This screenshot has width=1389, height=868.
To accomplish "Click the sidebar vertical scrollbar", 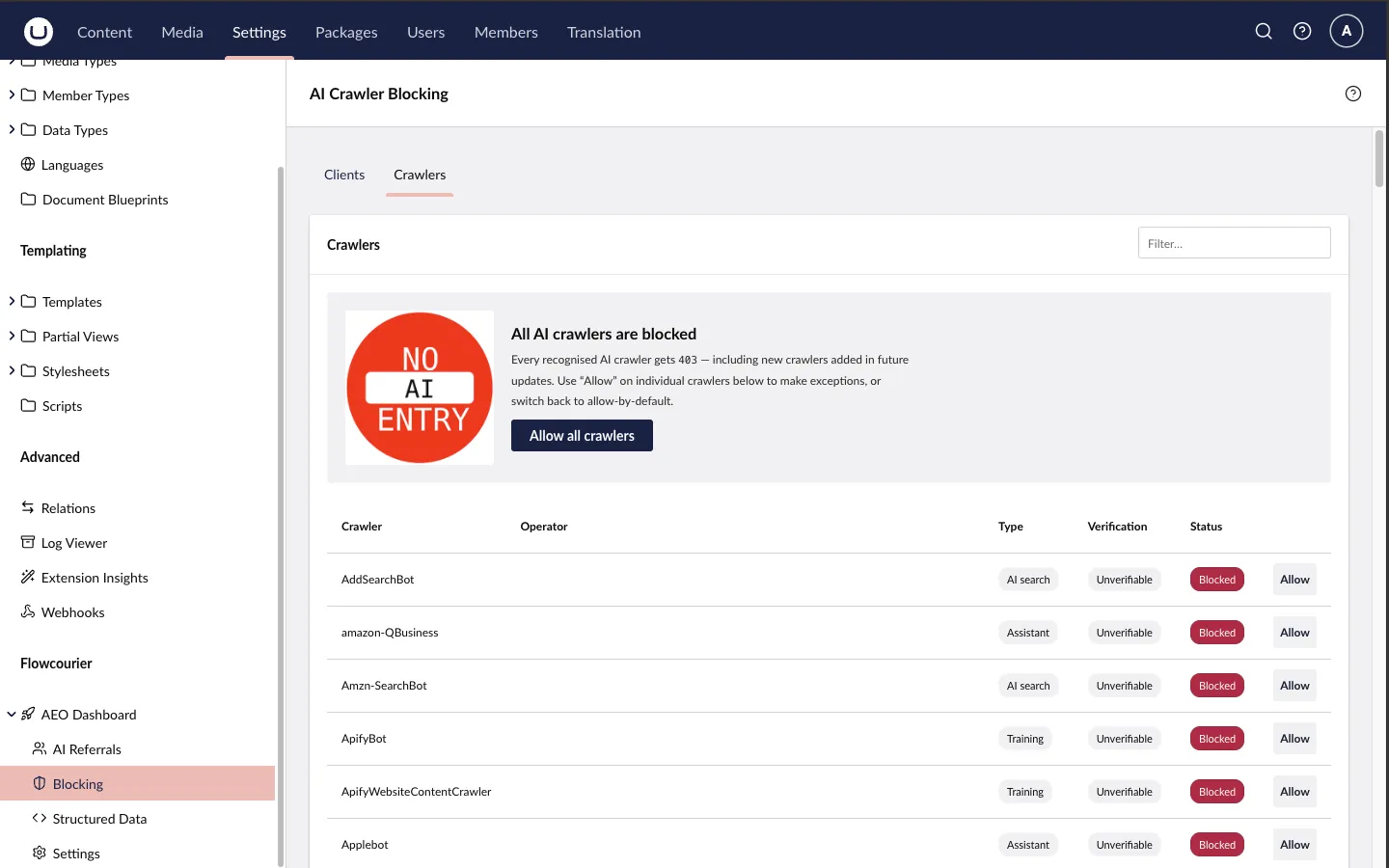I will click(281, 516).
